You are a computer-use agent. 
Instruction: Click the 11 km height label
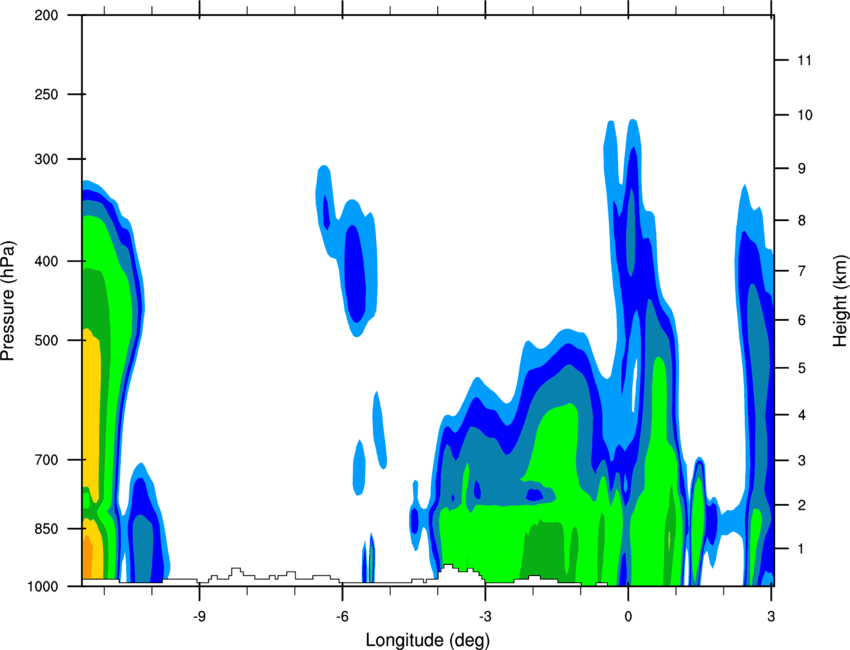coord(804,60)
